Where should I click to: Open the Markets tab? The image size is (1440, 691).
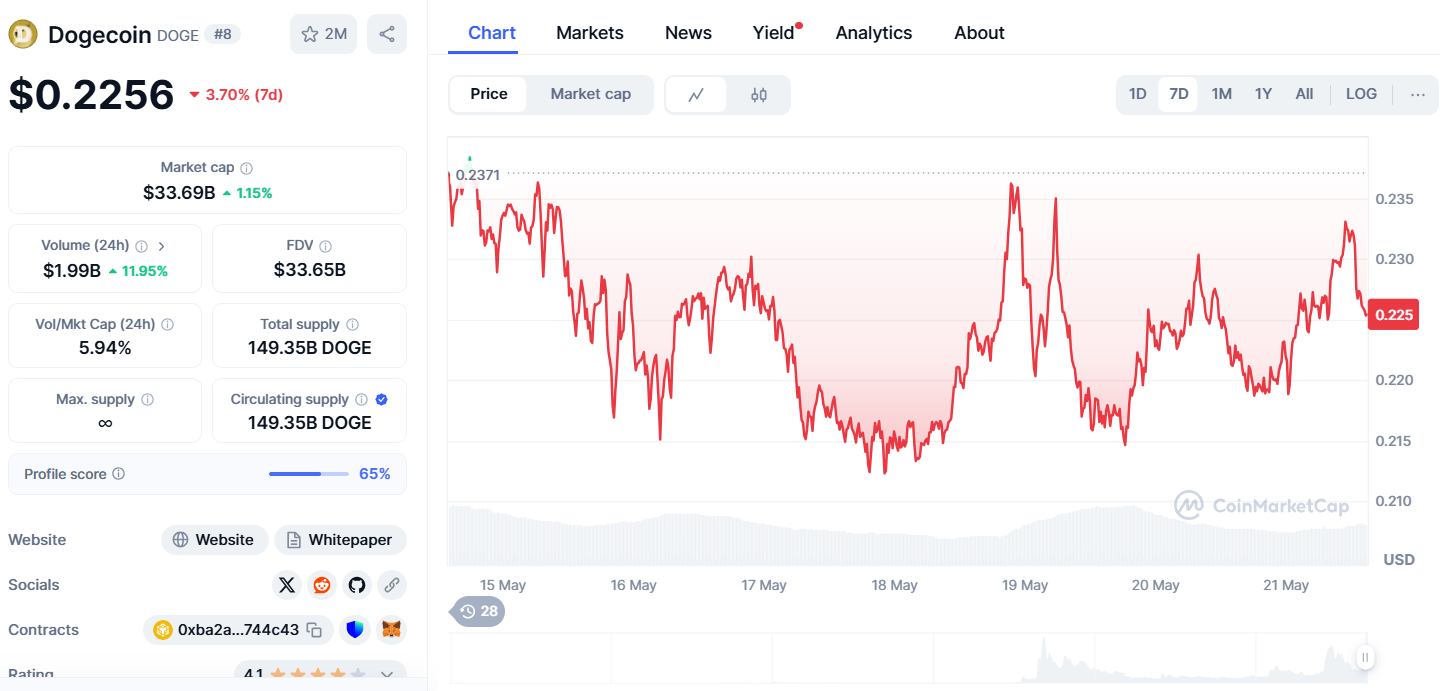(x=590, y=33)
